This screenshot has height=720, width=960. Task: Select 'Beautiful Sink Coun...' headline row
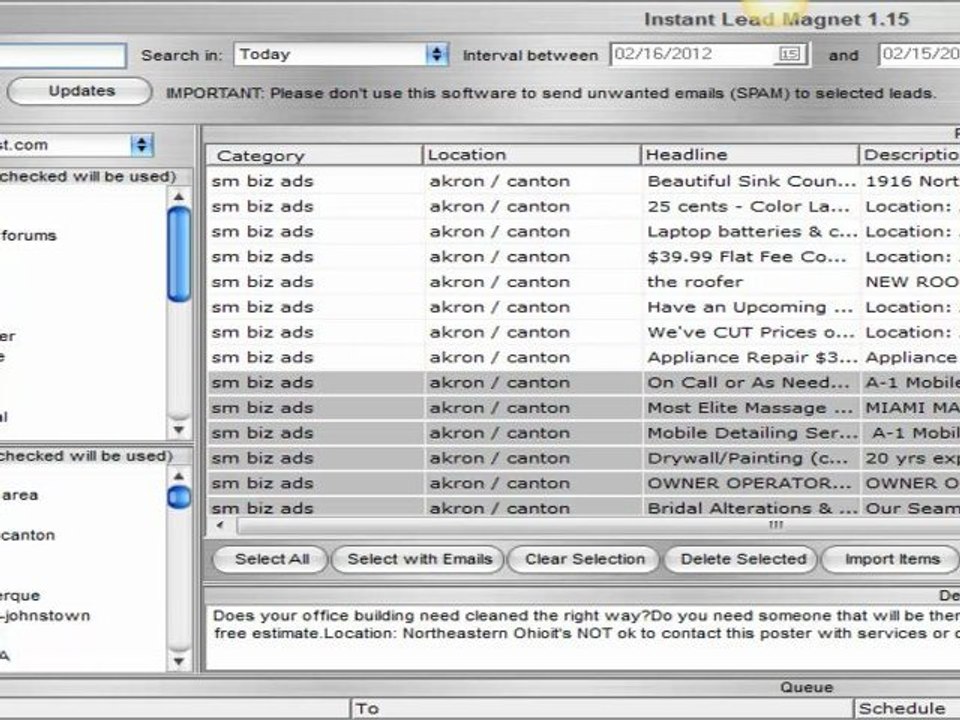pos(583,181)
